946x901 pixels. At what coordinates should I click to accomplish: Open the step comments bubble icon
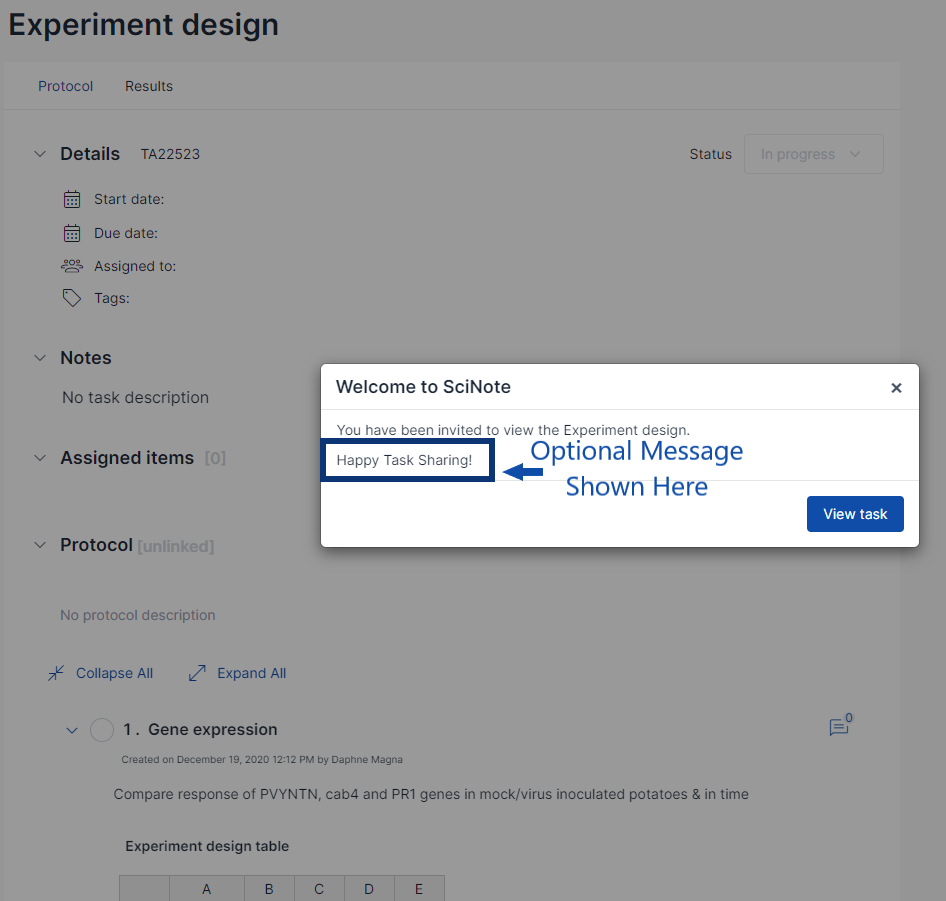[x=839, y=727]
